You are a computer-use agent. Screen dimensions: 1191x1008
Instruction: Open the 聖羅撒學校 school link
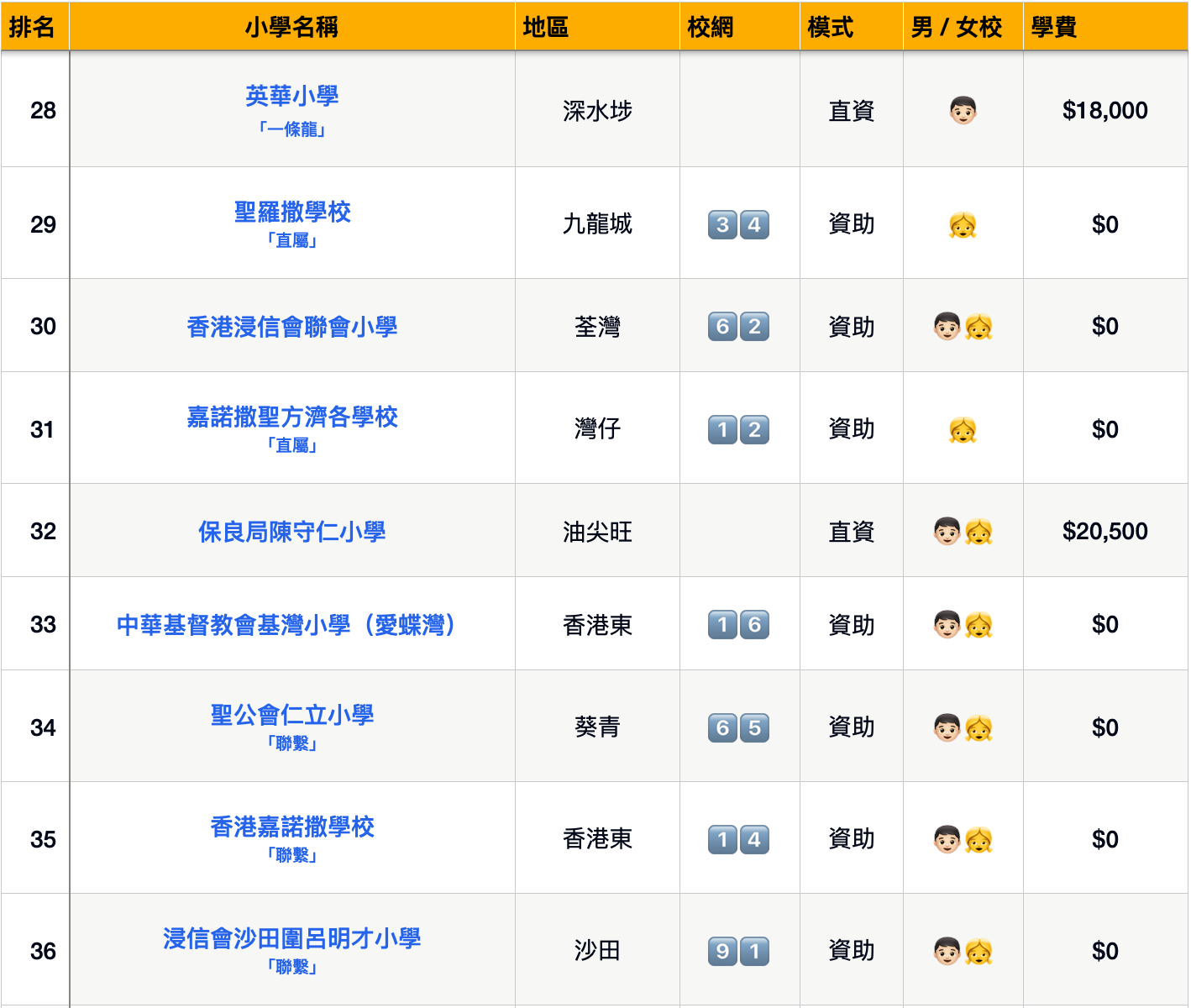(292, 212)
